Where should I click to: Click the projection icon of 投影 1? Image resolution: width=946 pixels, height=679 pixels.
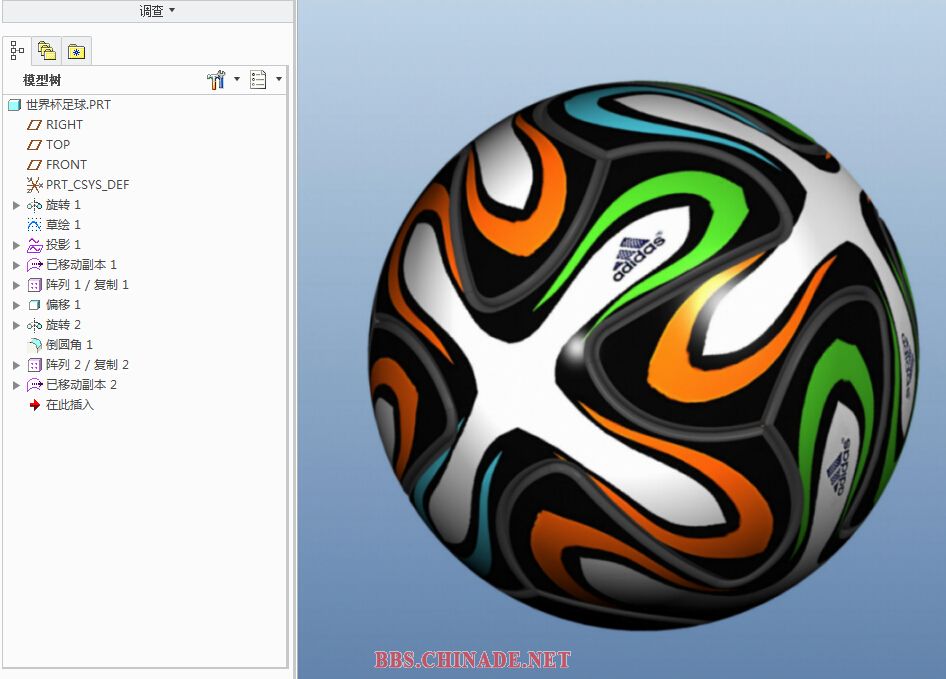pos(34,245)
